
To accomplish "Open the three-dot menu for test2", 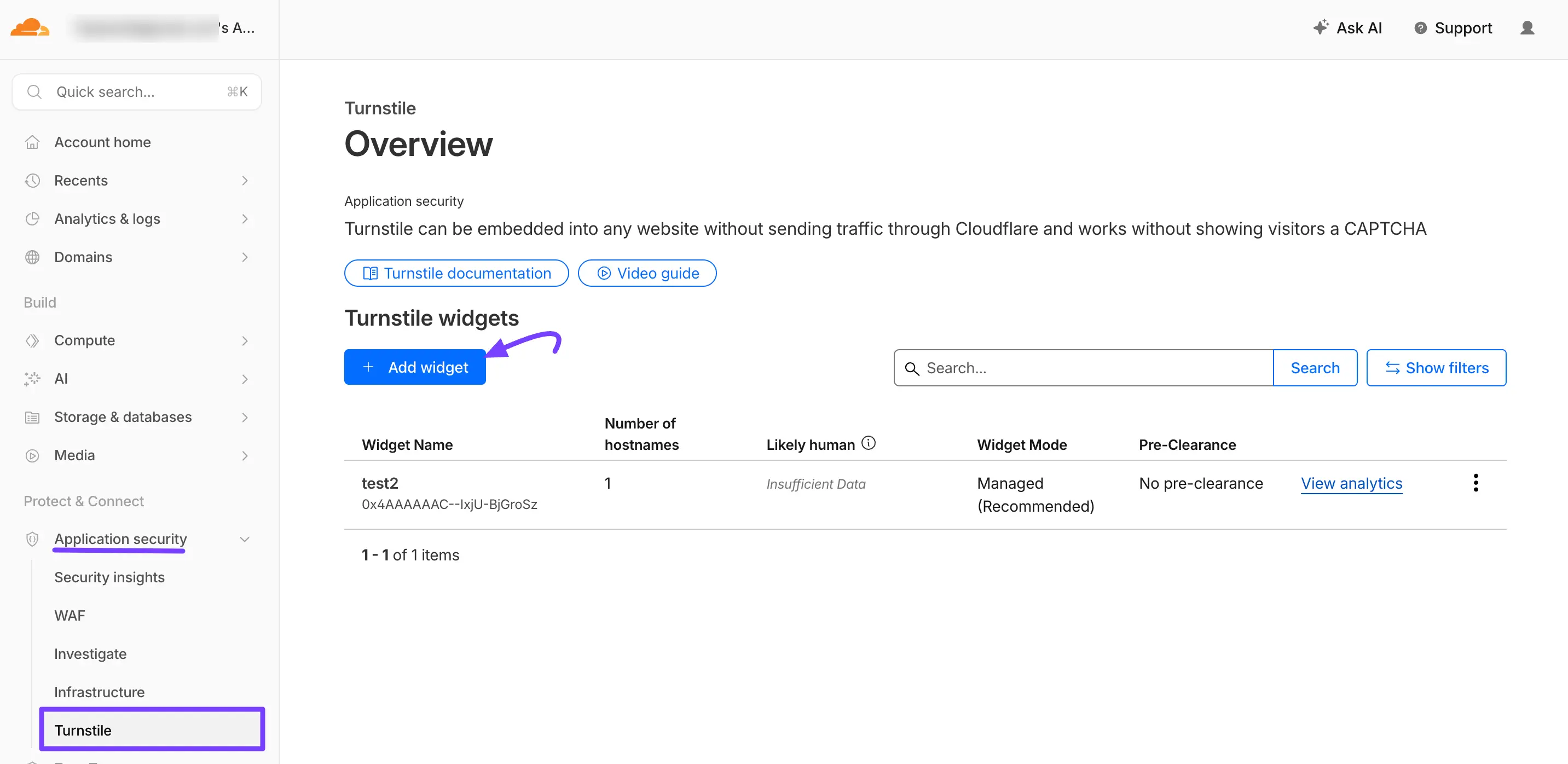I will (x=1475, y=483).
